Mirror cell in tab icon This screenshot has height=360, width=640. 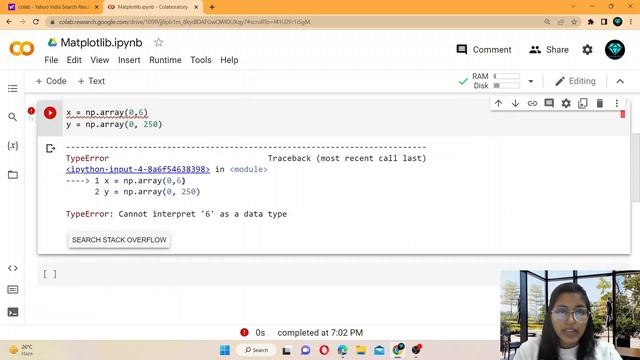[x=583, y=103]
